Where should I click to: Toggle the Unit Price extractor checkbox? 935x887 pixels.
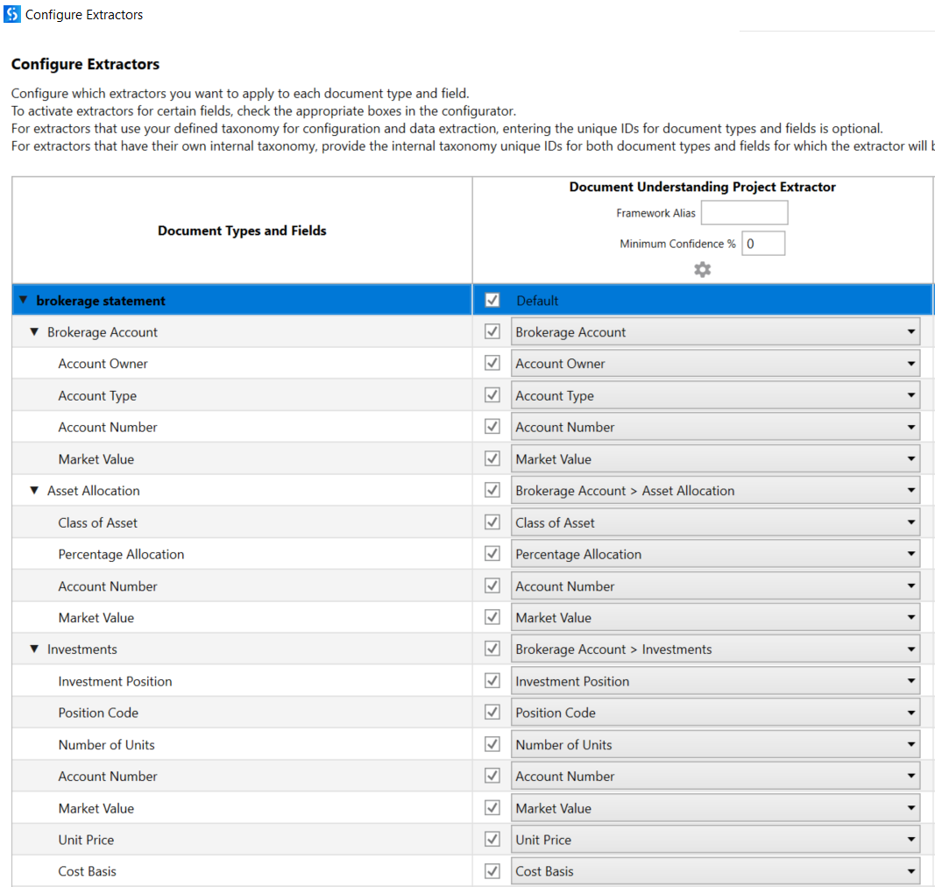491,838
